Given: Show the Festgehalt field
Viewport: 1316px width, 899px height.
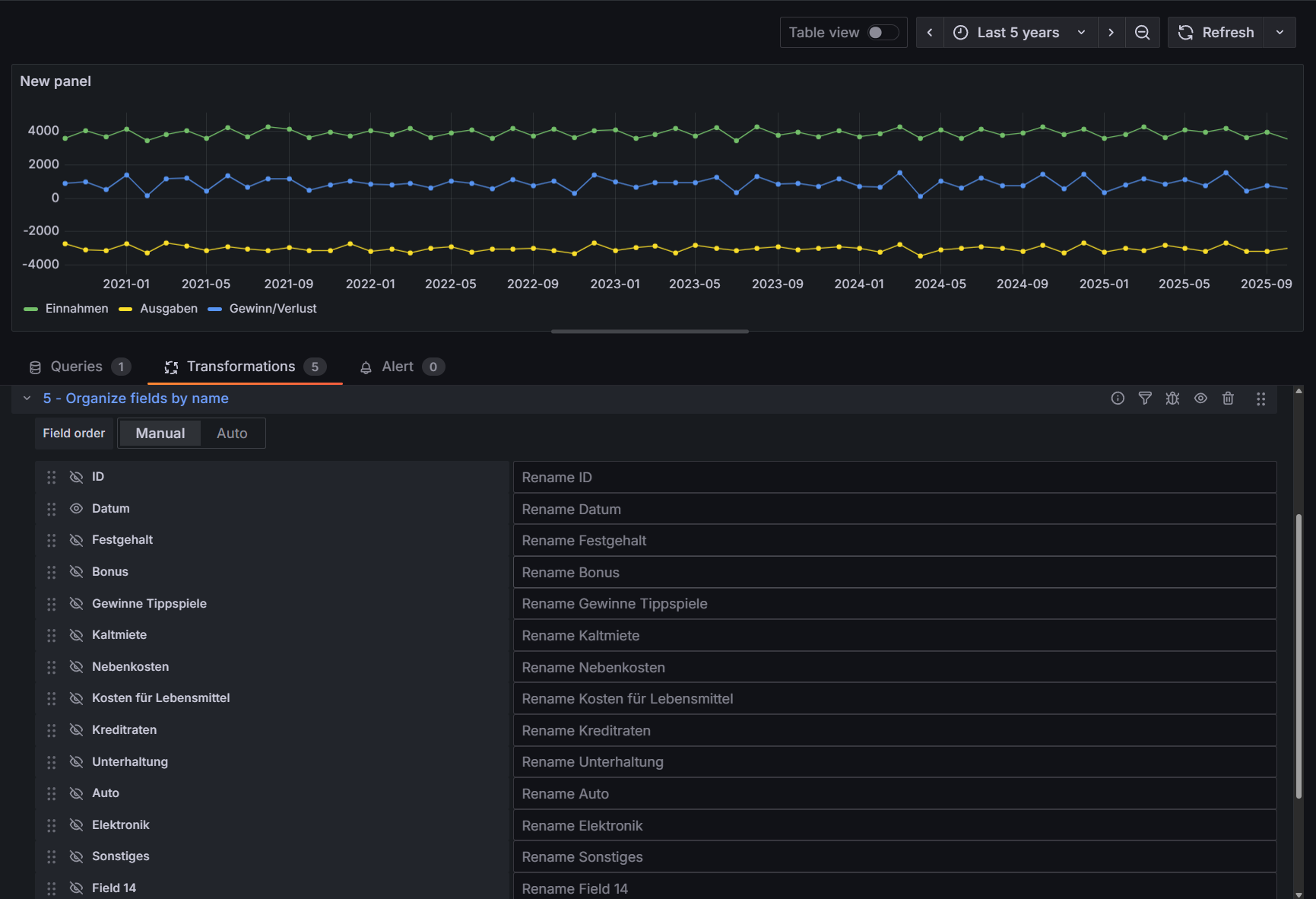Looking at the screenshot, I should [x=76, y=540].
